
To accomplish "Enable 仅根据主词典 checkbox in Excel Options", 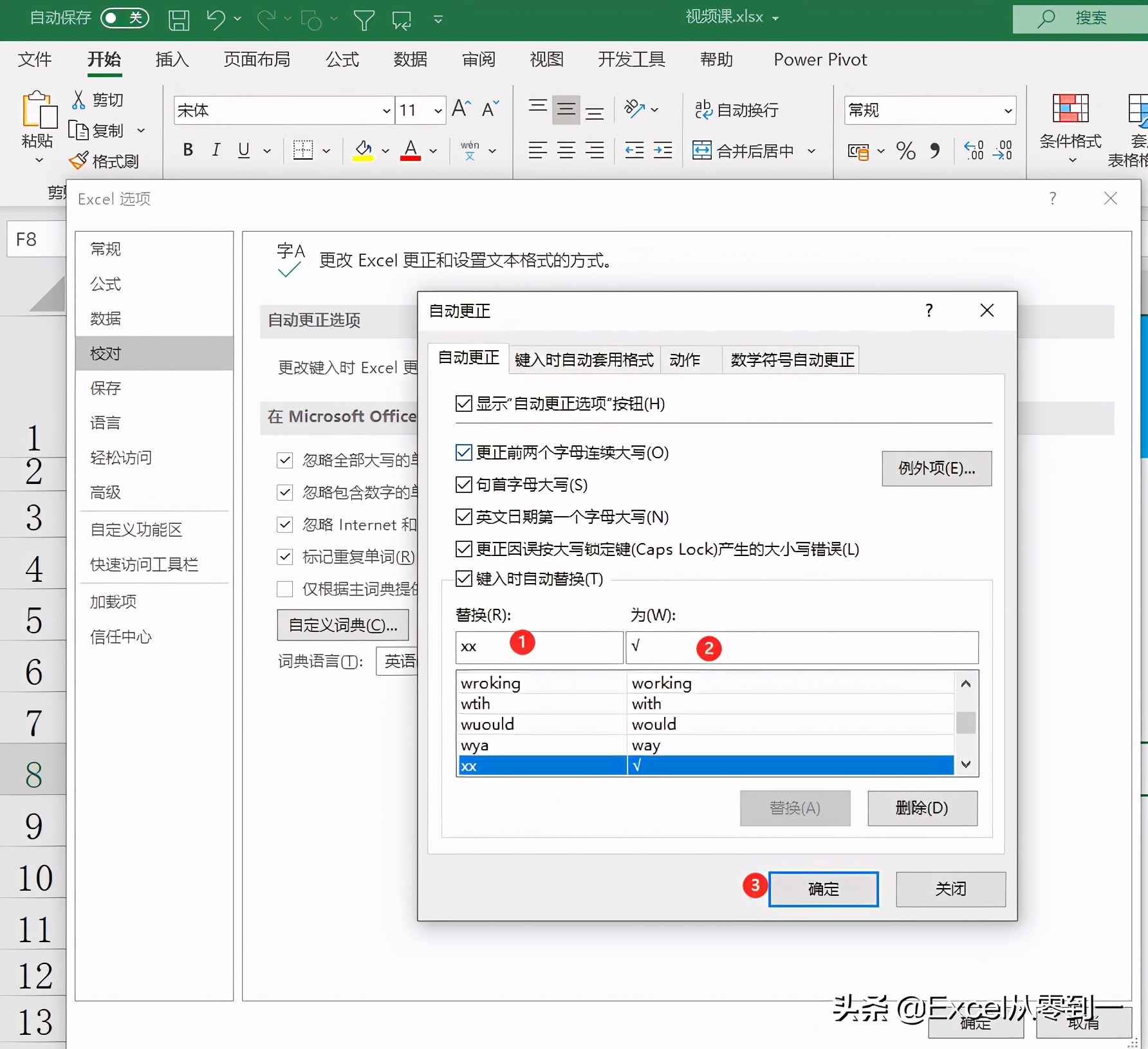I will (x=284, y=589).
